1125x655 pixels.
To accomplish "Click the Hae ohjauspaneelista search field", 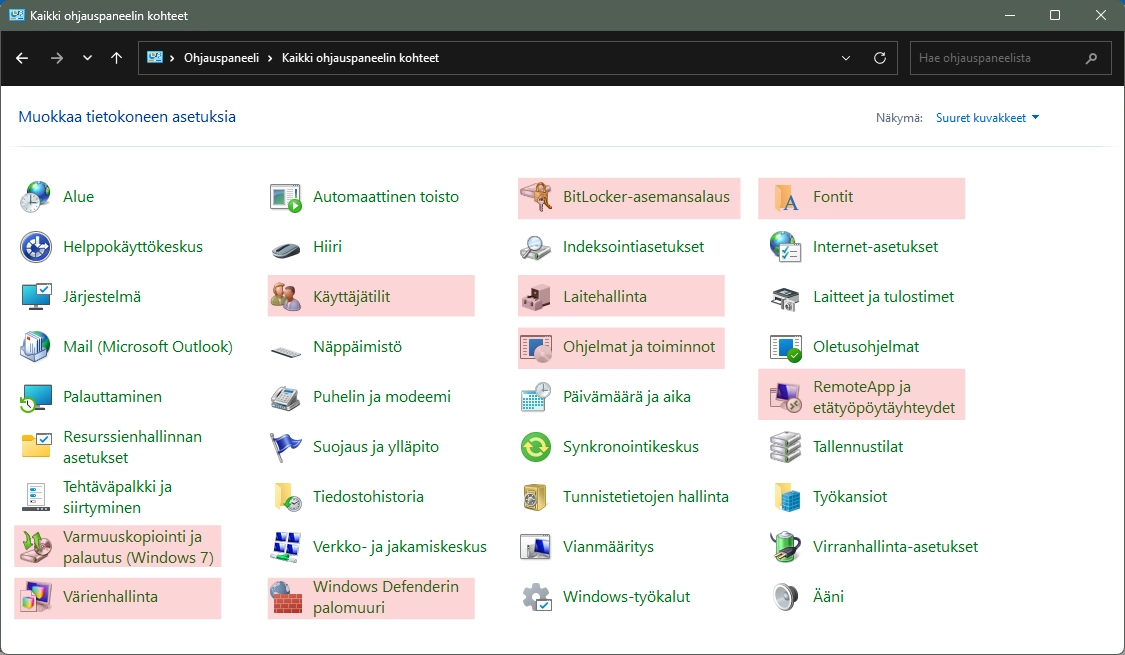I will pos(996,58).
